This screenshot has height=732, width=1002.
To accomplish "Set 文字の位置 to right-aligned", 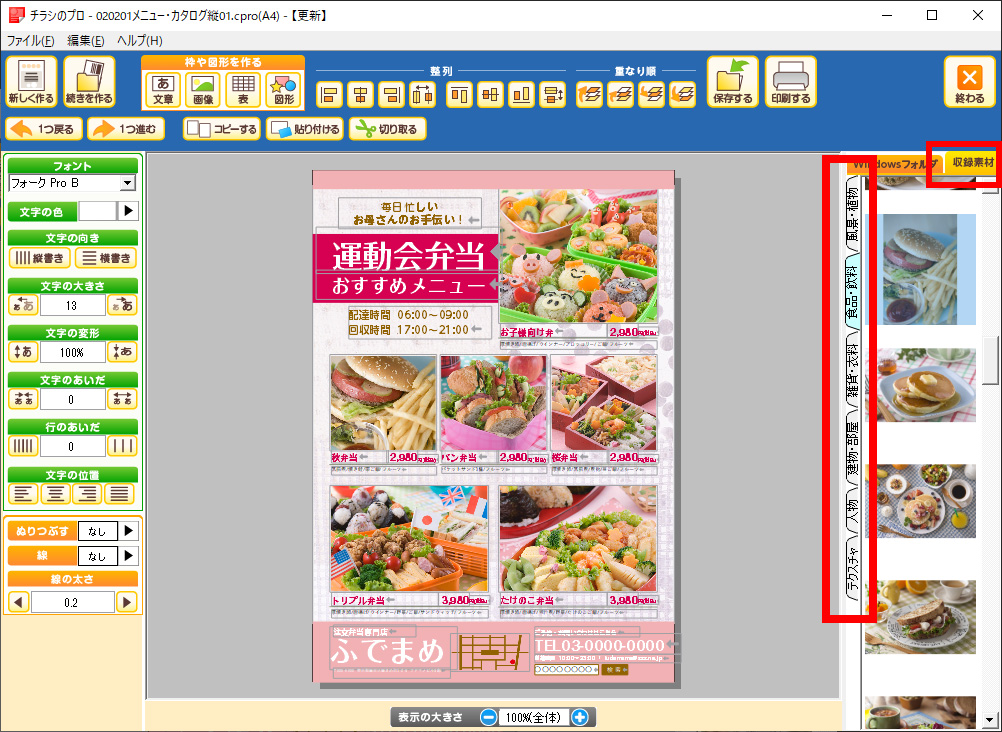I will pos(88,494).
